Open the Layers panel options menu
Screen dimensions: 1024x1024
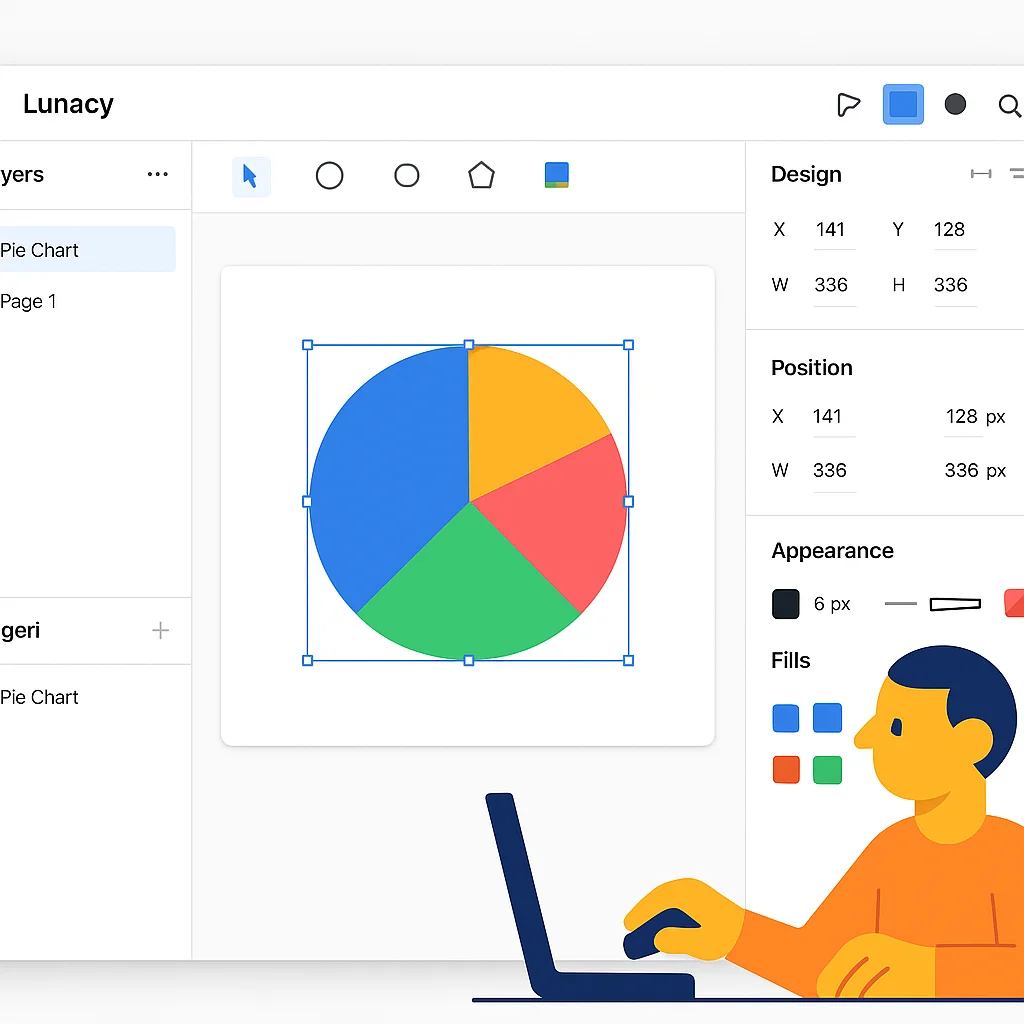tap(157, 174)
